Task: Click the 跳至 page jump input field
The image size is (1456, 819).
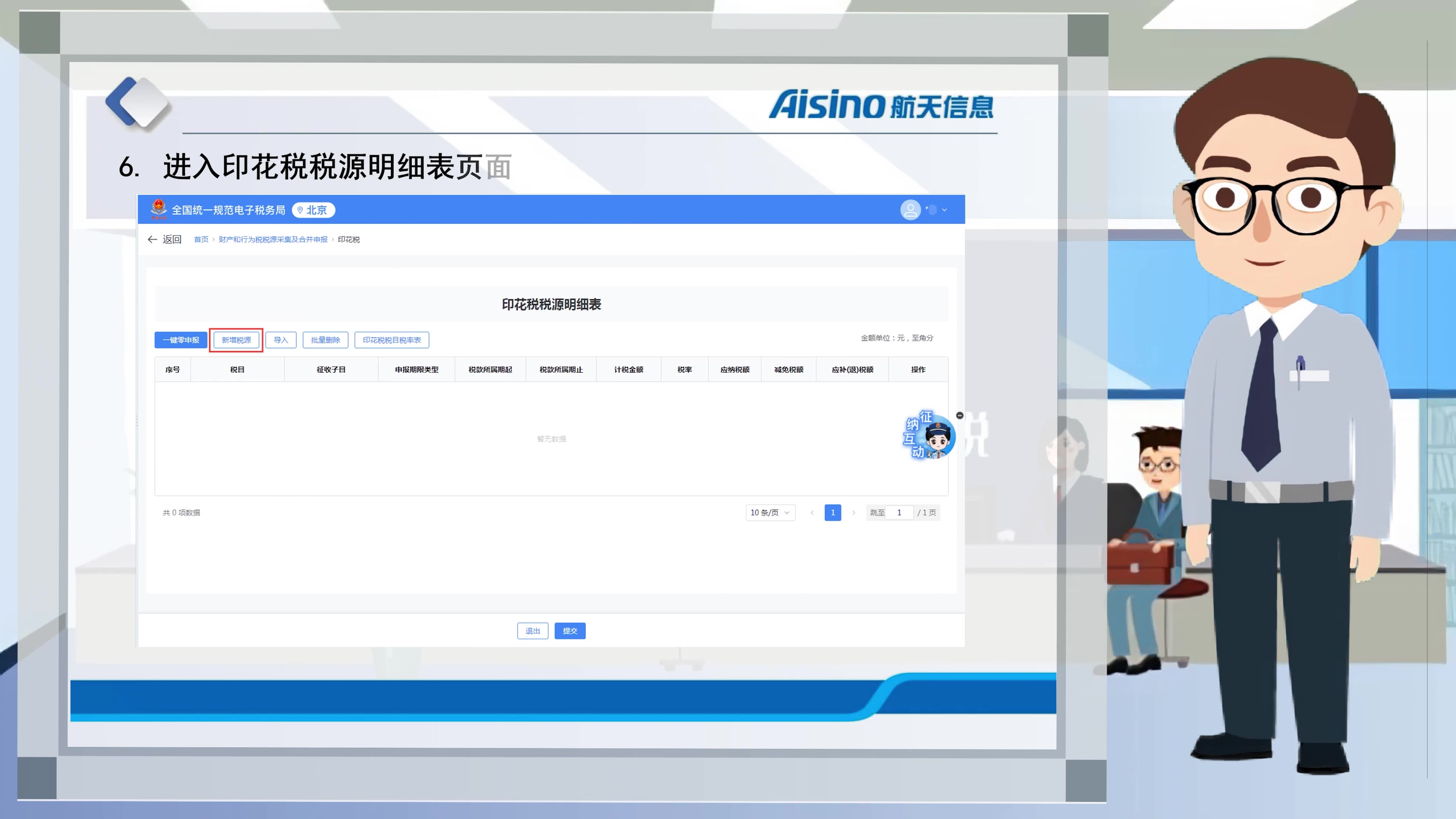Action: [899, 513]
